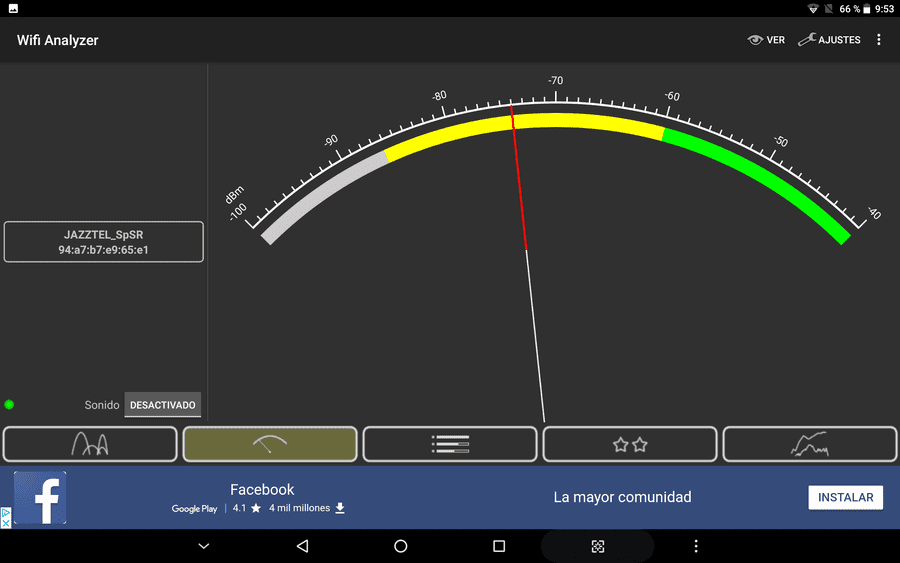Tap the Android back navigation button
The height and width of the screenshot is (563, 900).
pos(302,546)
